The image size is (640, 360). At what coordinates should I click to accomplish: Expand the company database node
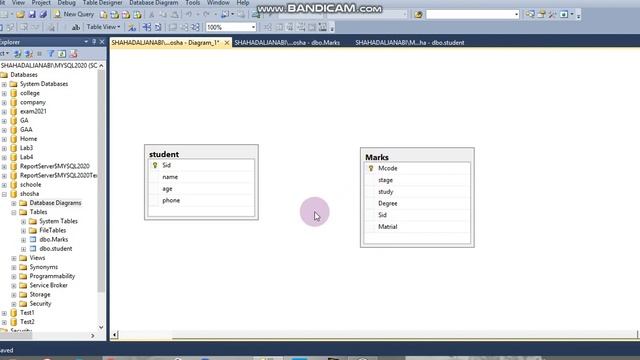coord(4,102)
